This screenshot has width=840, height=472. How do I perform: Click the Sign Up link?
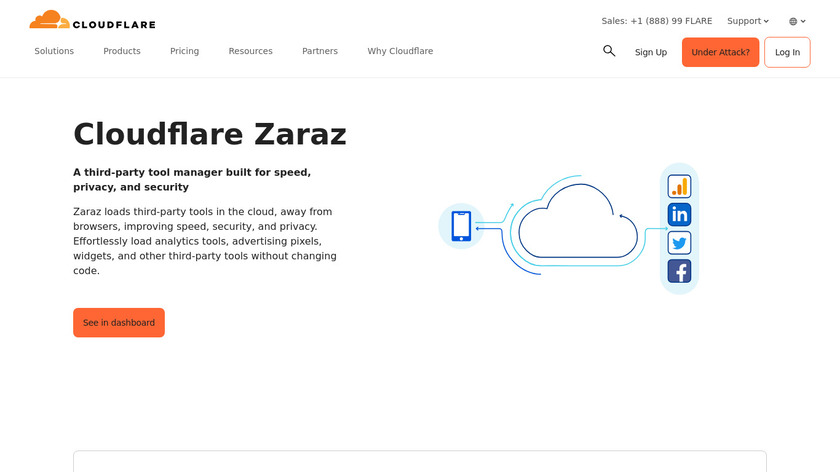pos(651,52)
